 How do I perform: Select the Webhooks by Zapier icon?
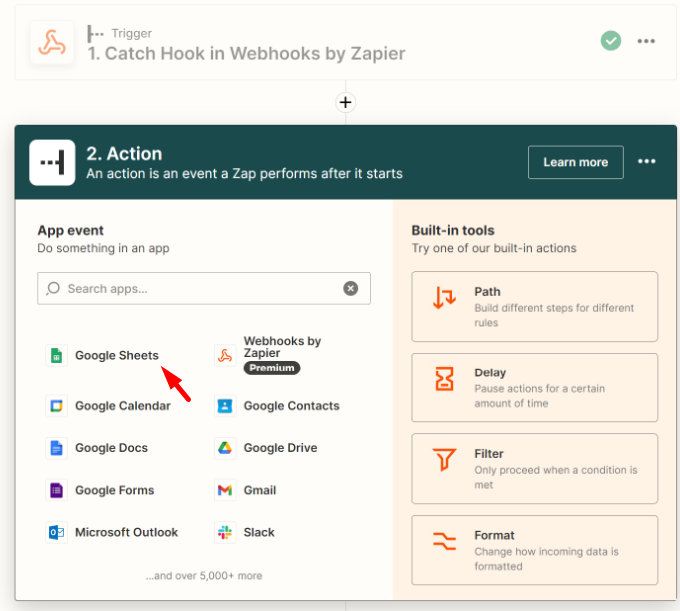(x=225, y=356)
